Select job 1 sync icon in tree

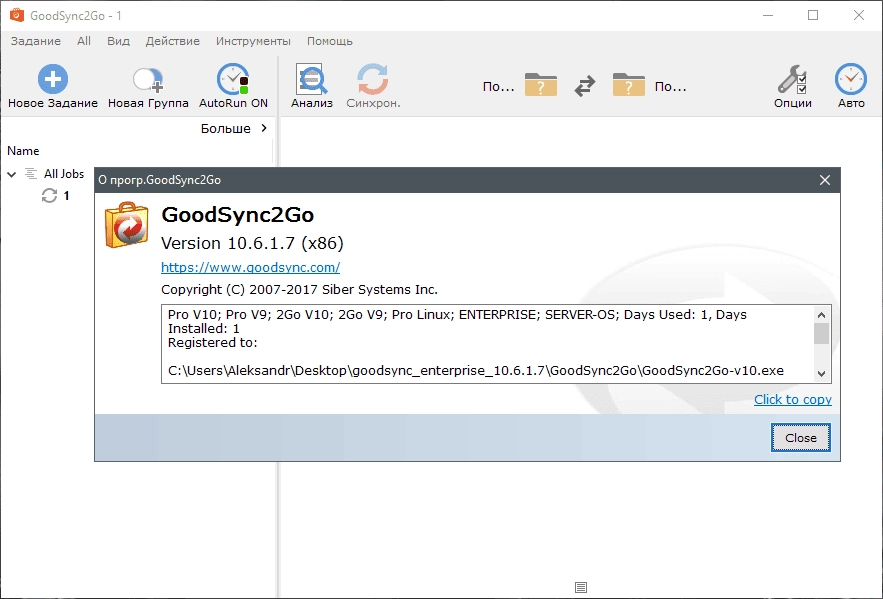50,195
